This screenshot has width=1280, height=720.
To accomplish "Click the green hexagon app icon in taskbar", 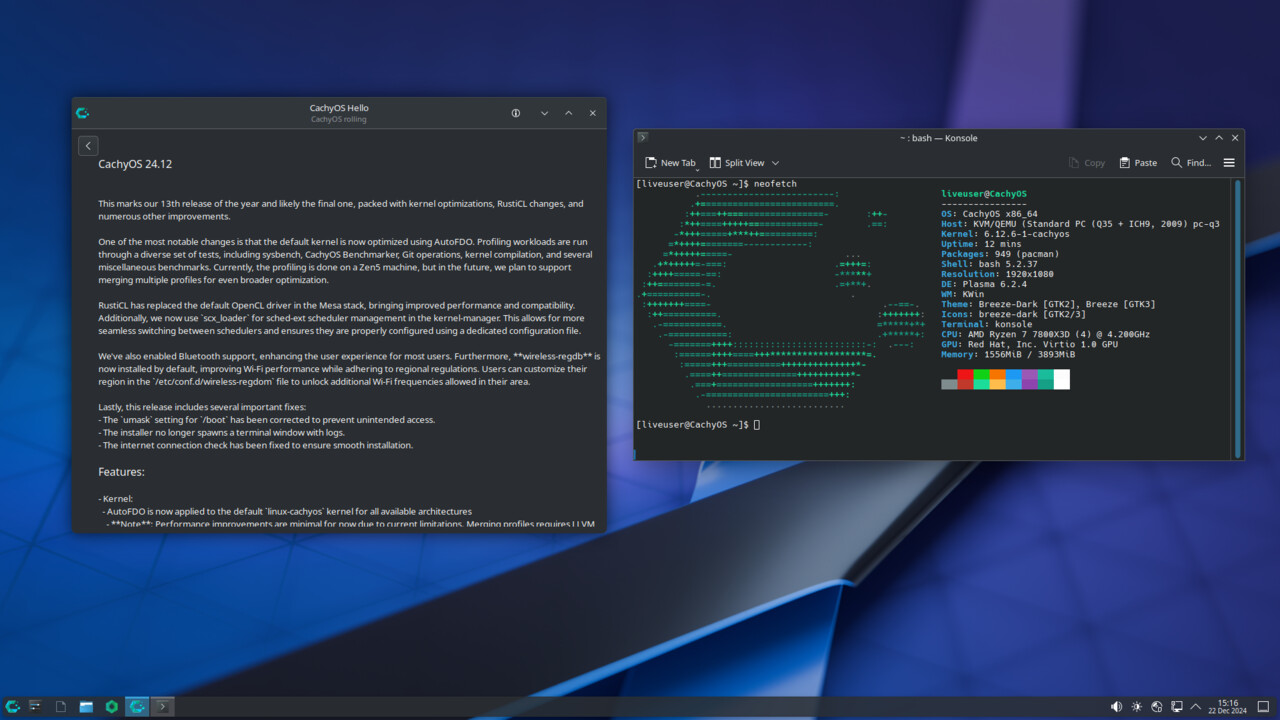I will [x=111, y=707].
